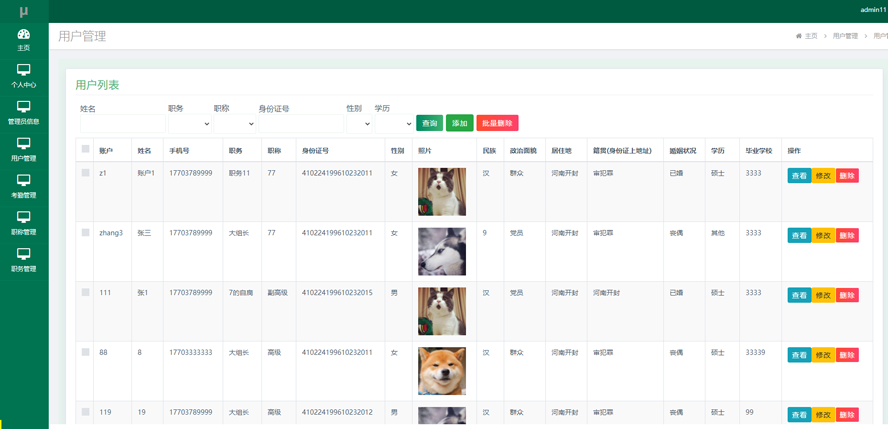The image size is (888, 429).
Task: Click the 姓名 search input field
Action: (x=123, y=123)
